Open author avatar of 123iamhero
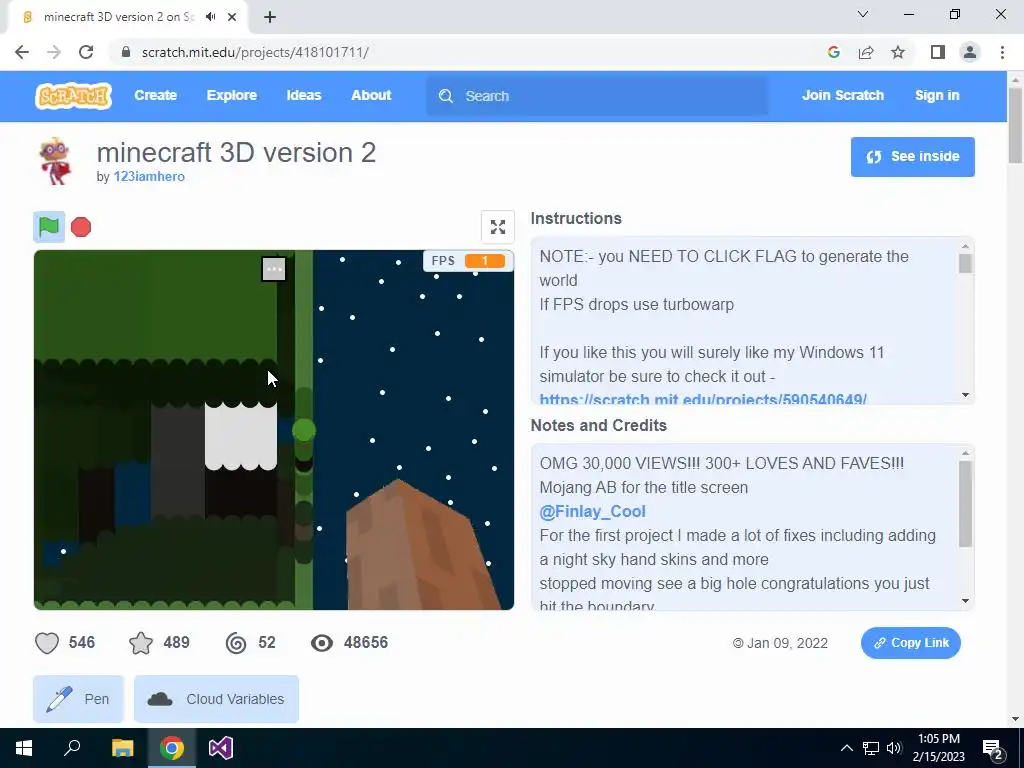 click(x=55, y=161)
